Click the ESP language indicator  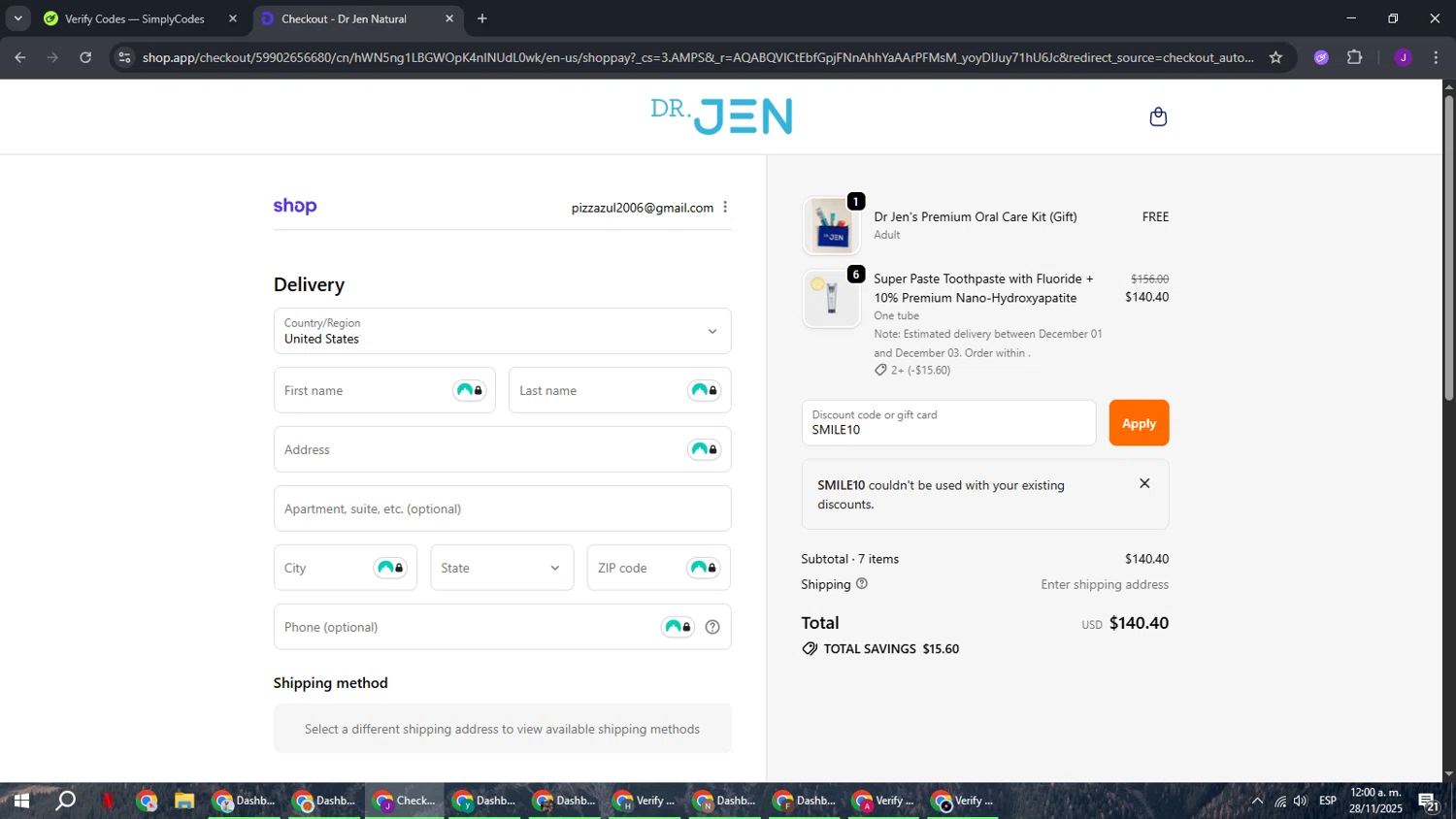point(1328,801)
